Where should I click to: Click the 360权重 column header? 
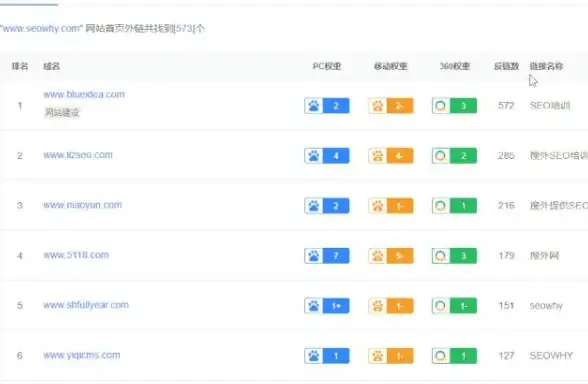(x=455, y=66)
